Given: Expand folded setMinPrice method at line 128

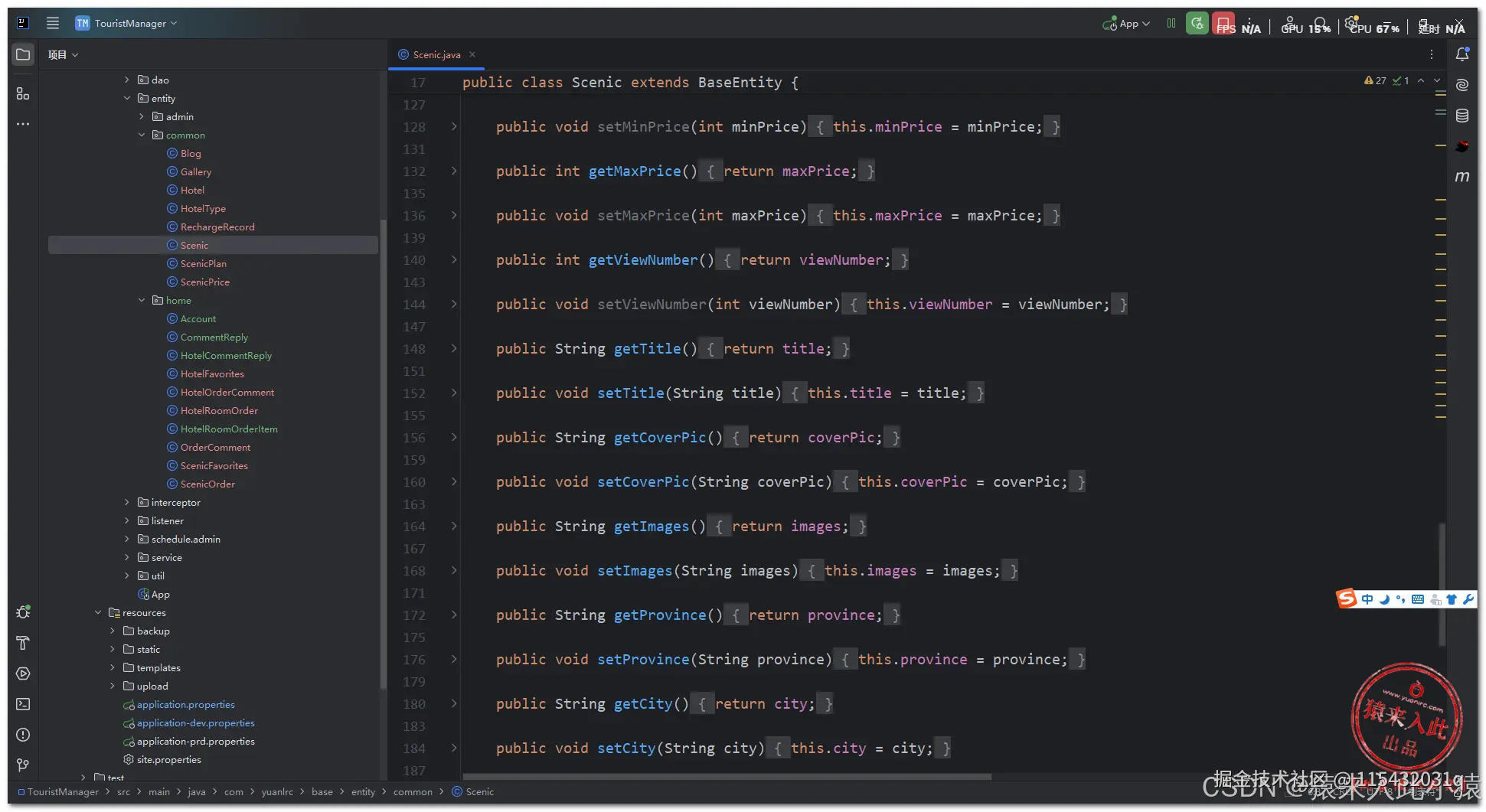Looking at the screenshot, I should (x=454, y=126).
